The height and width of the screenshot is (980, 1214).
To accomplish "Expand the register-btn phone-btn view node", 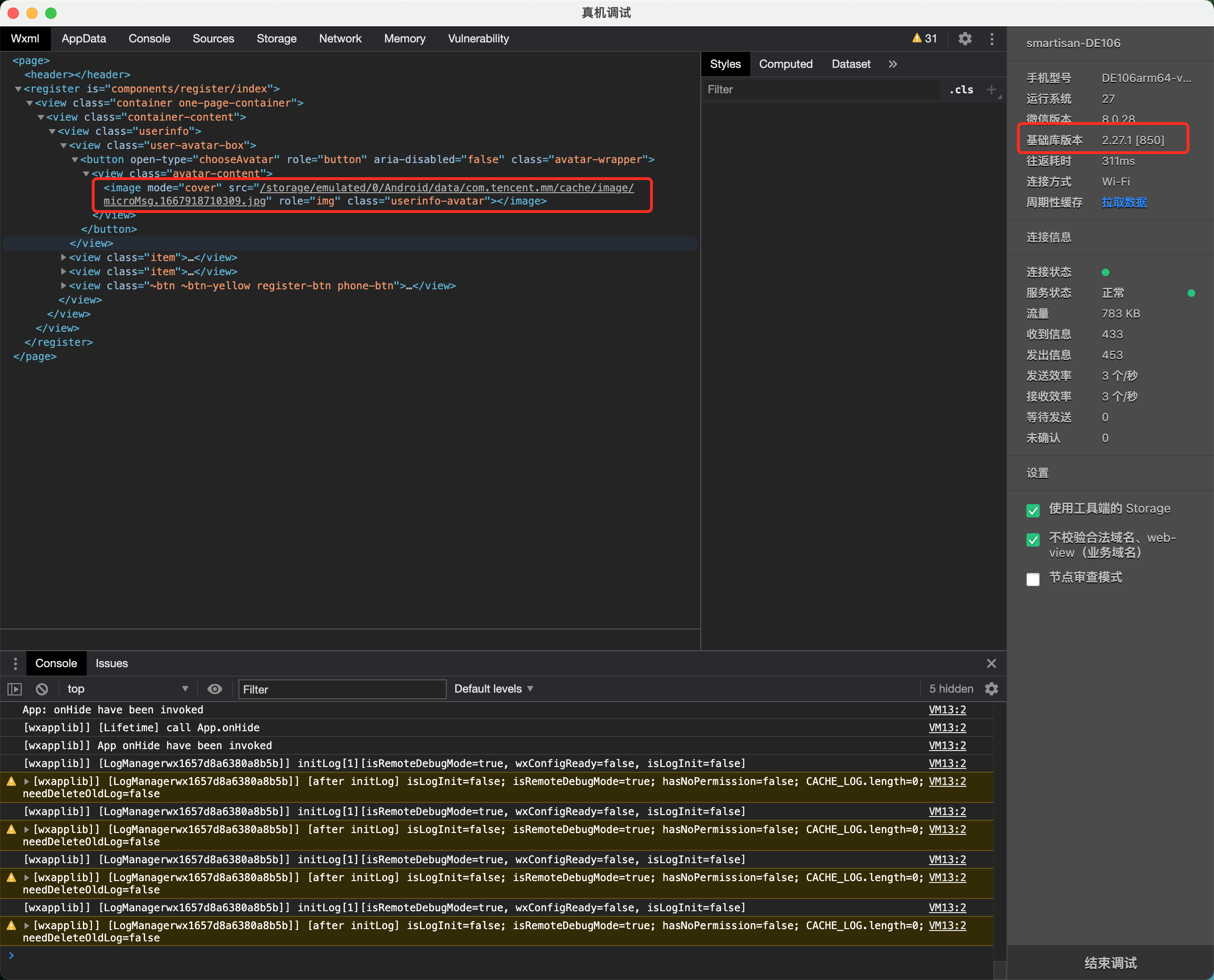I will (64, 286).
